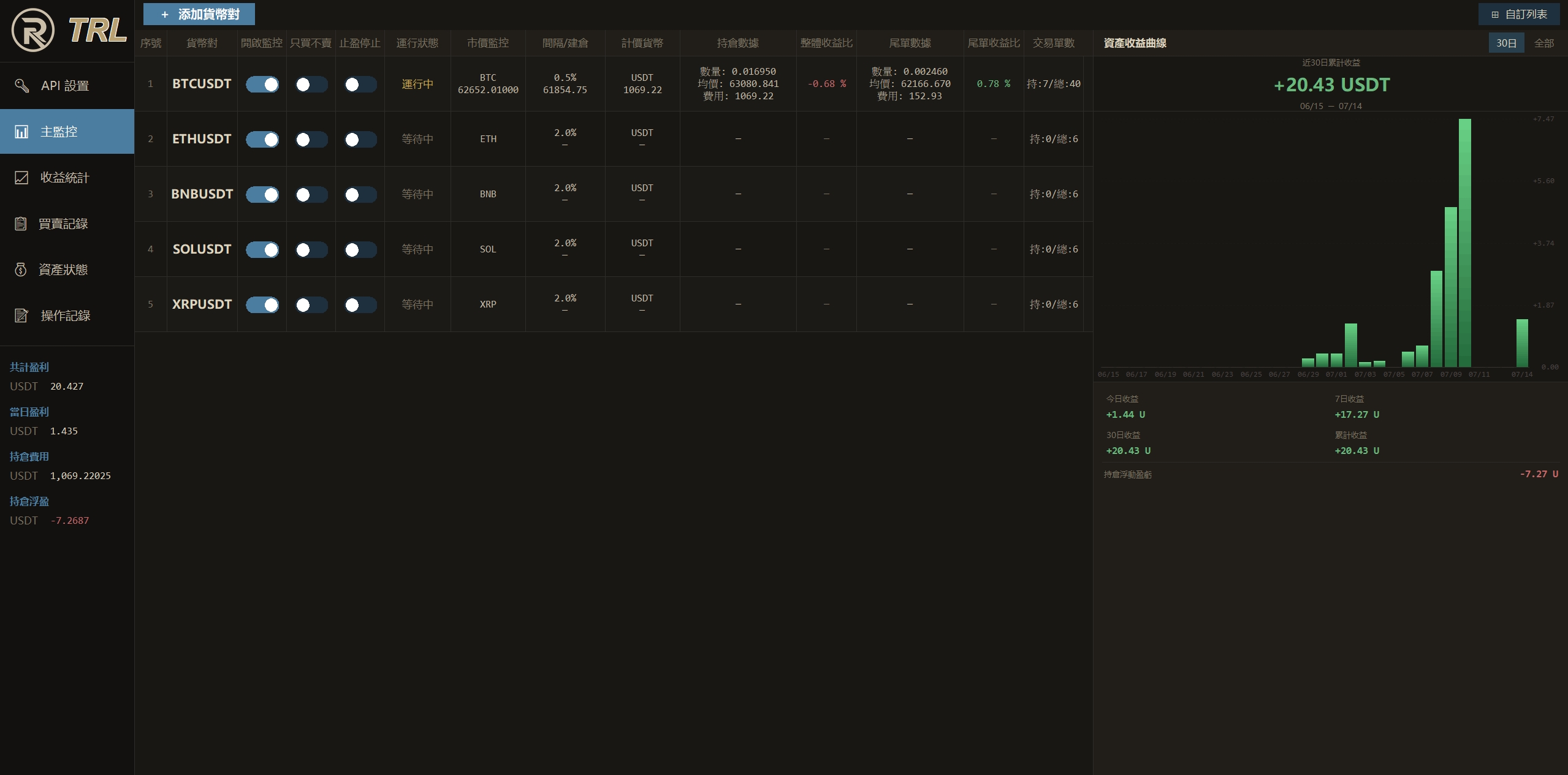The height and width of the screenshot is (775, 1568).
Task: Toggle buy-only switch for BTCUSDT
Action: click(x=311, y=85)
